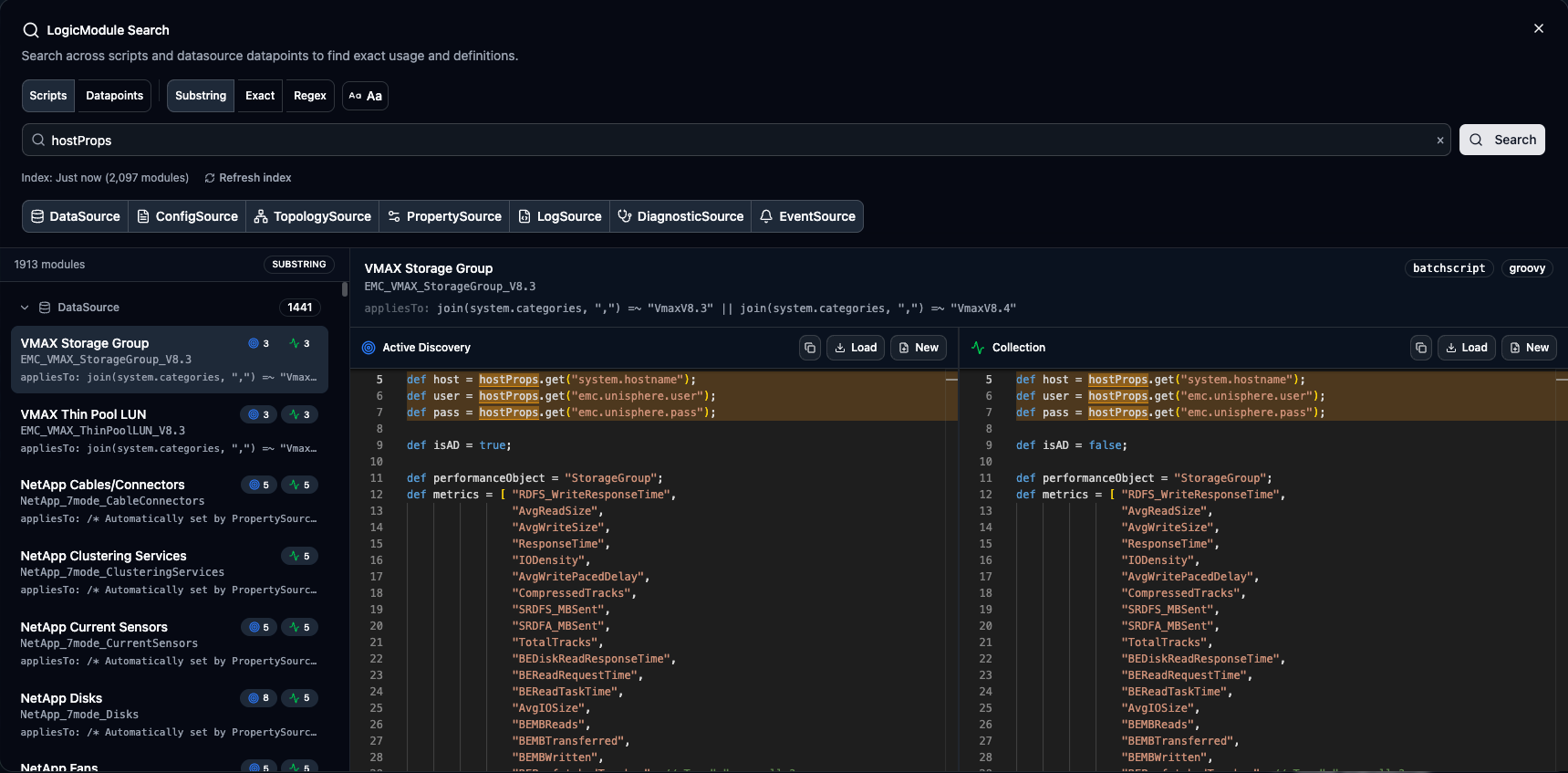1568x773 pixels.
Task: Click the index status 'Just now (2,097 modules)'
Action: point(105,178)
